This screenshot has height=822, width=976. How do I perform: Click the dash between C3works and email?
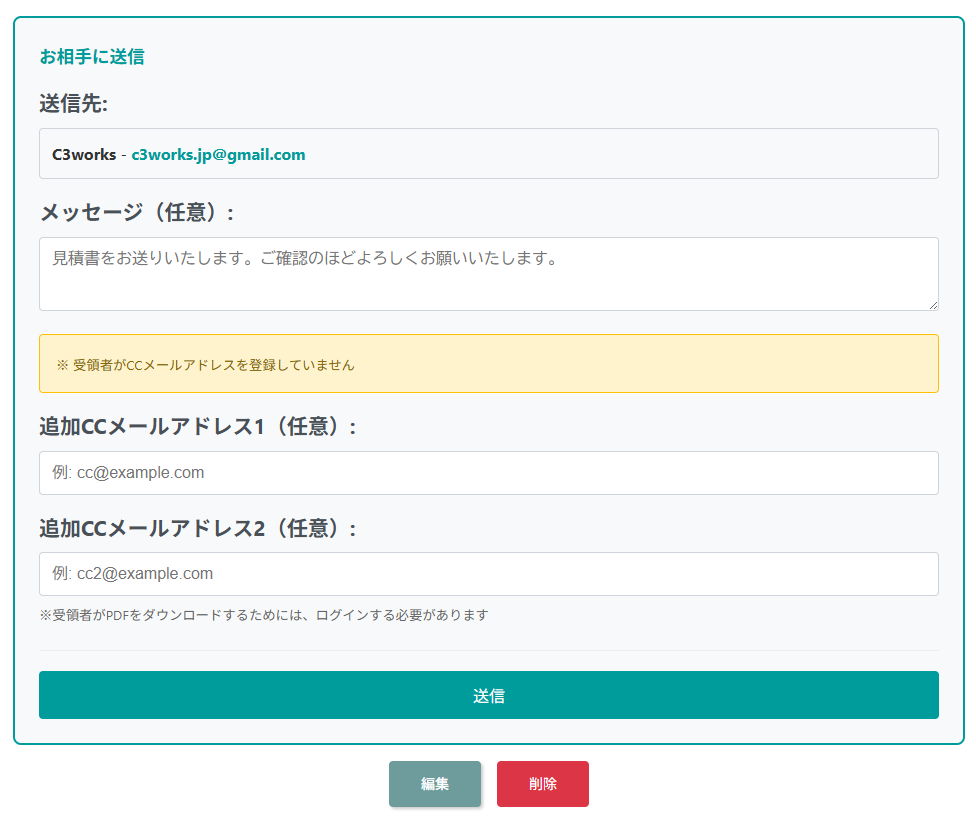point(124,155)
